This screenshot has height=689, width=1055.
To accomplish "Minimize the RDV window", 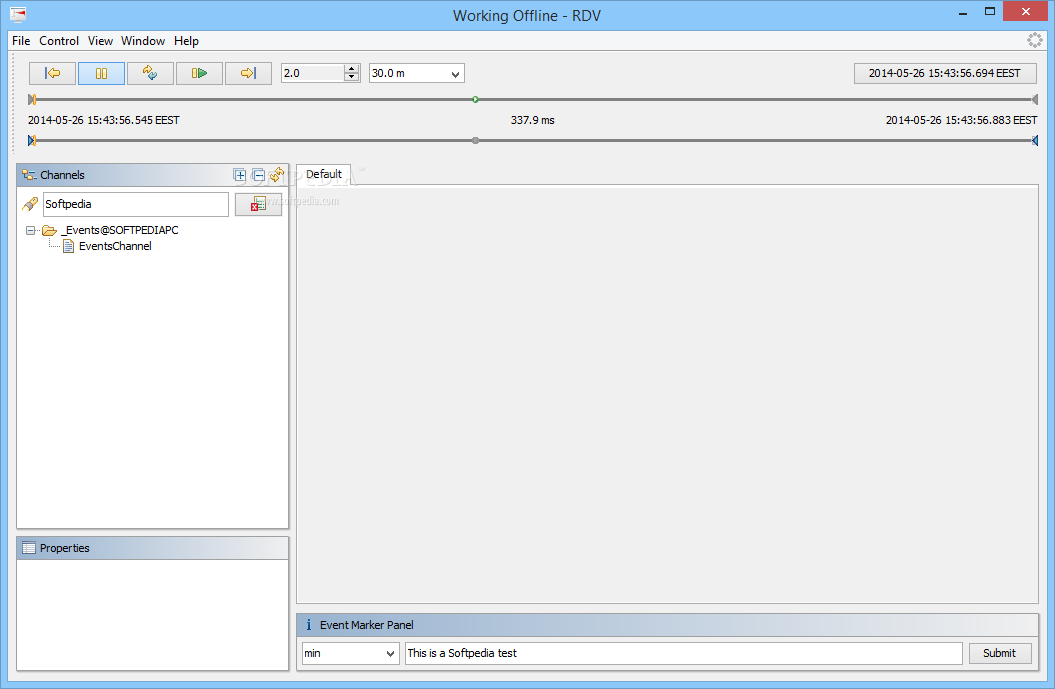I will coord(963,11).
